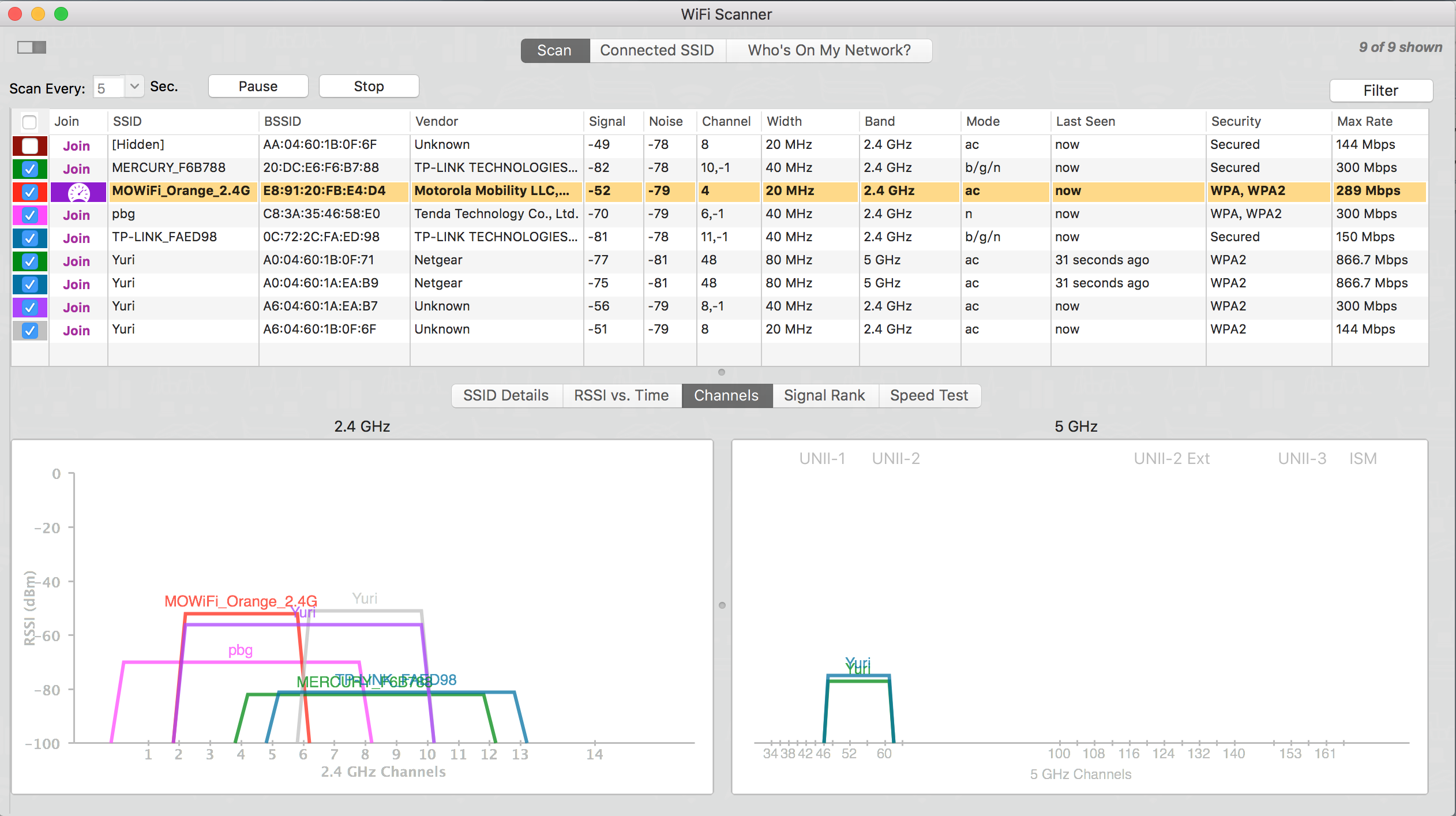Uncheck the pbg network checkbox

pos(30,215)
